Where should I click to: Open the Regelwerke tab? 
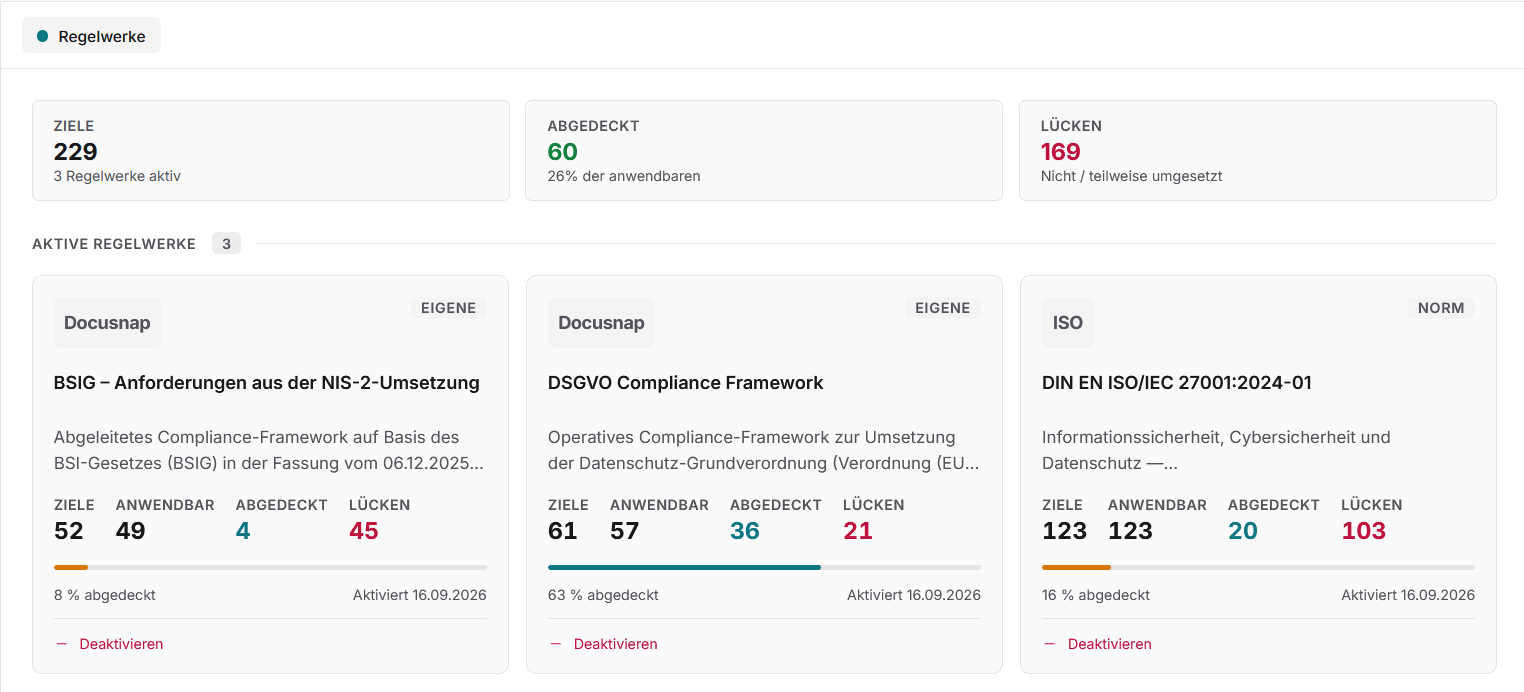pos(91,36)
